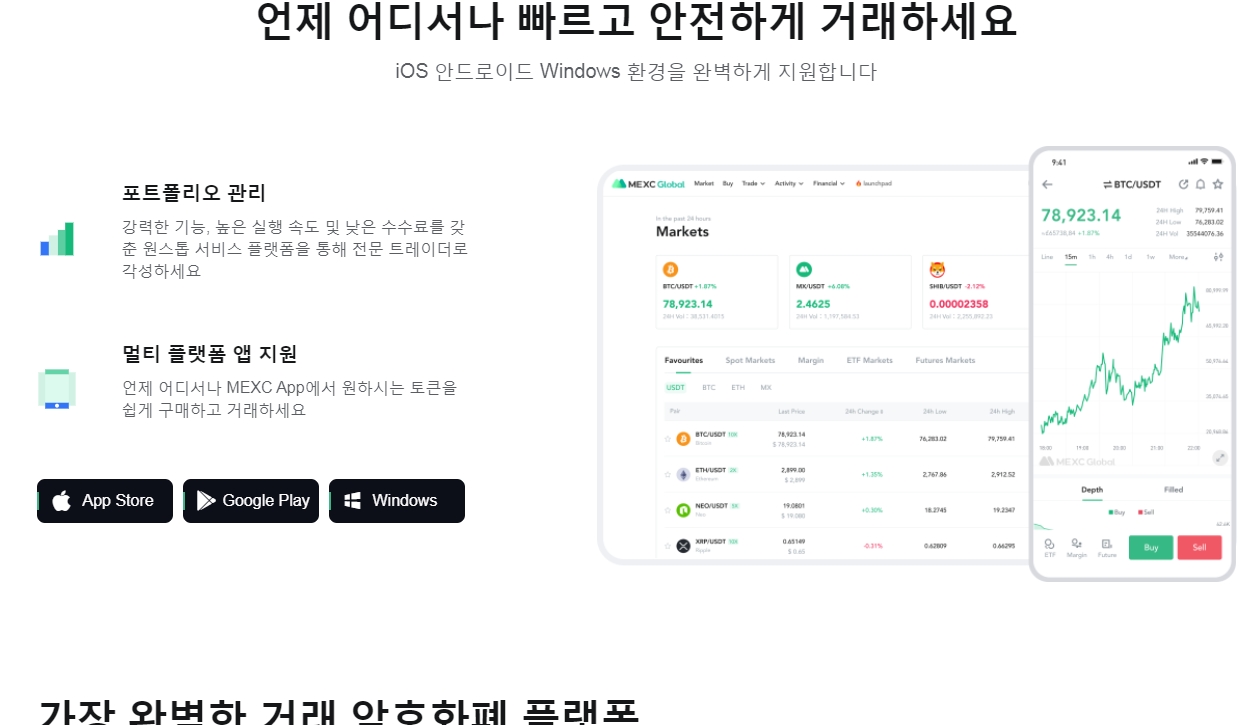Tap the bell notification icon on phone
This screenshot has height=725, width=1258.
click(x=1200, y=184)
